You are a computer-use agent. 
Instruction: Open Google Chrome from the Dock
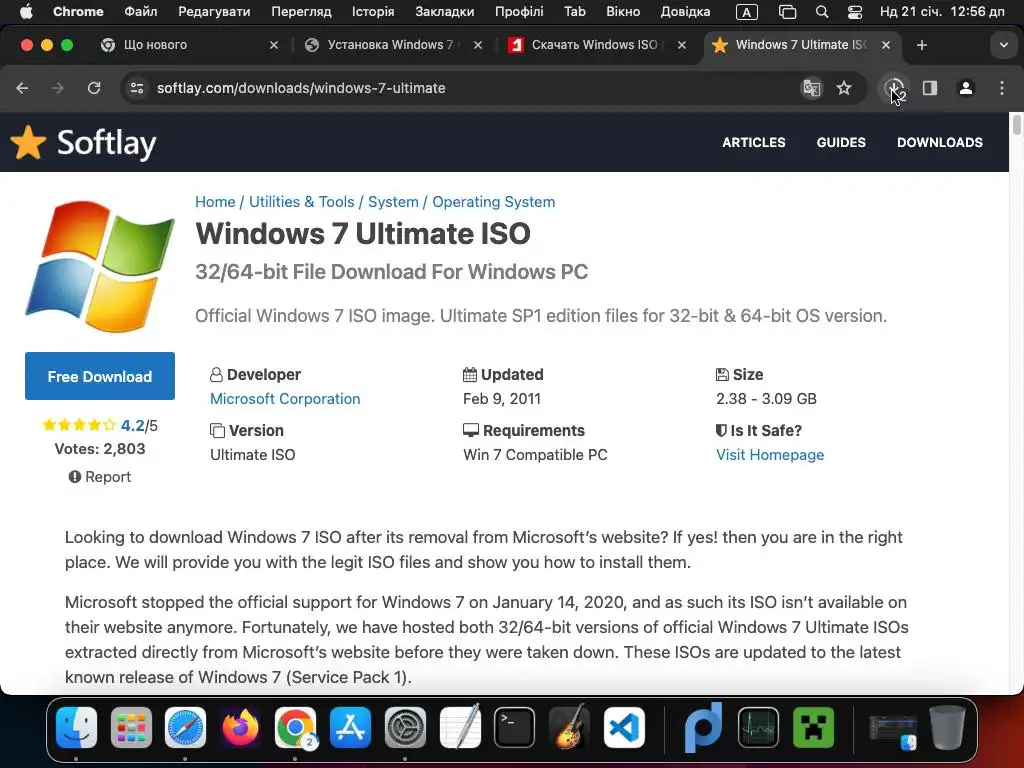tap(295, 727)
